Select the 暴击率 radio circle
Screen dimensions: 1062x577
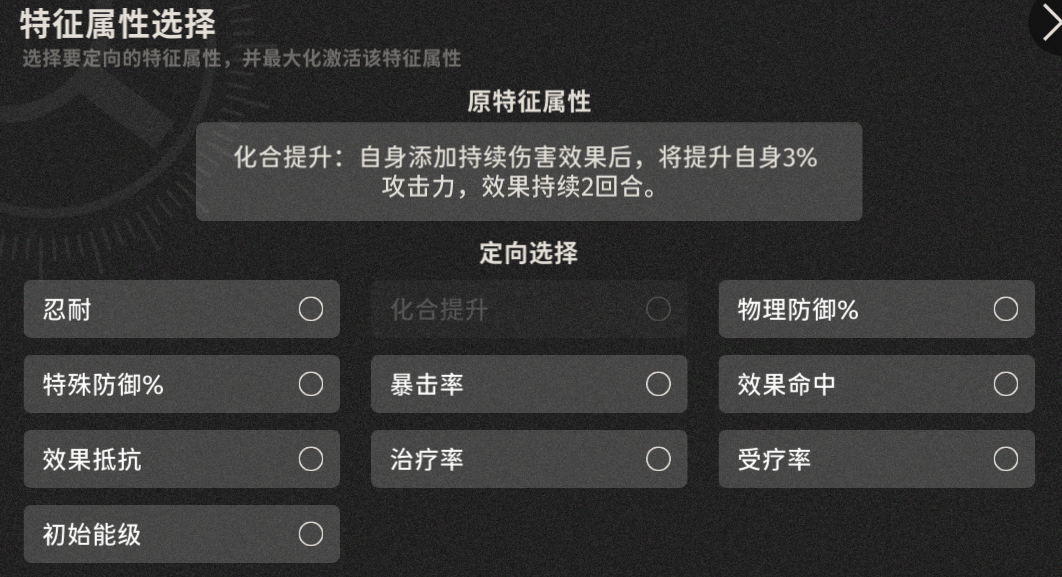point(658,384)
